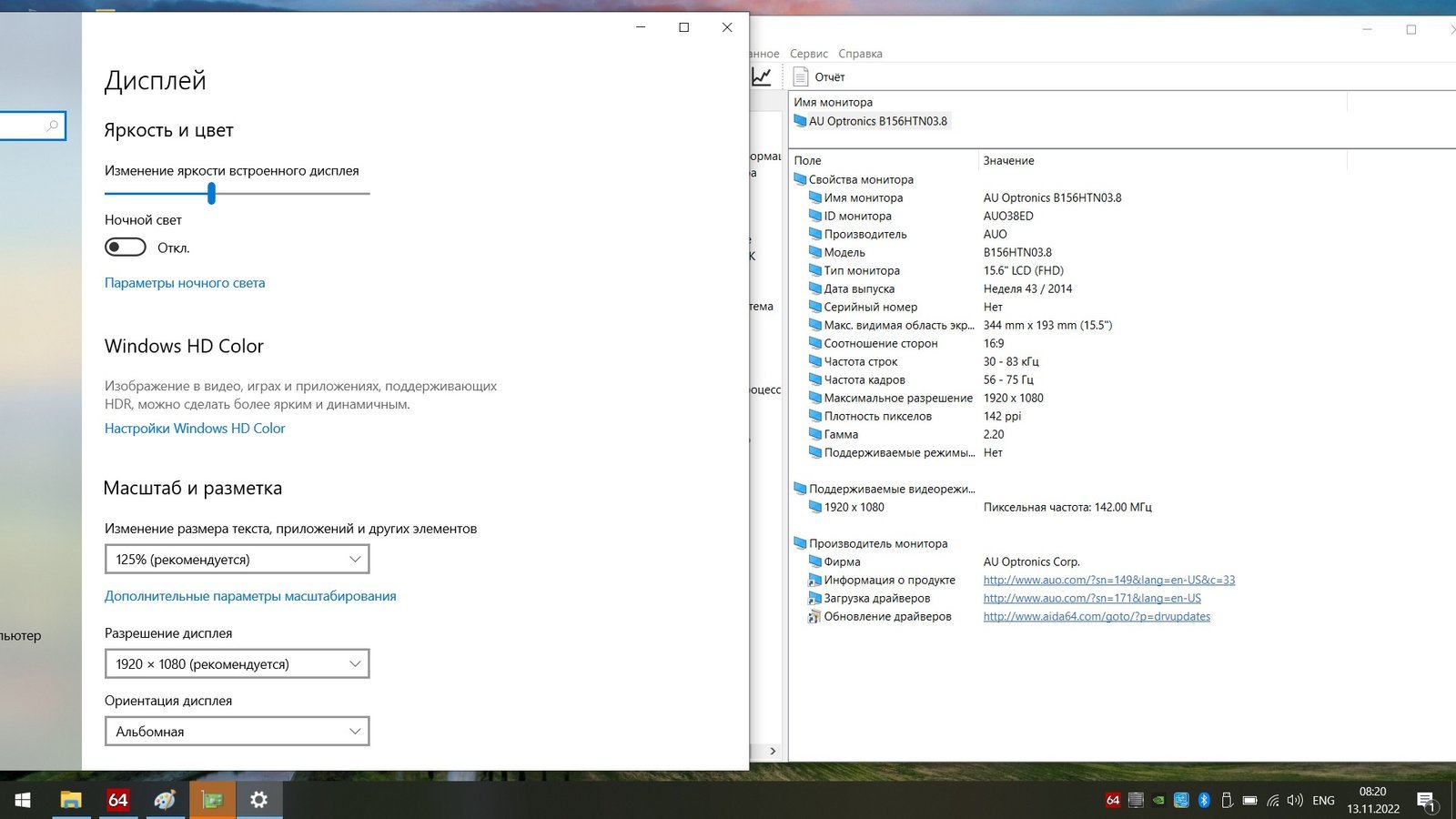
Task: Open the NVIDIA tray icon
Action: (x=1158, y=801)
